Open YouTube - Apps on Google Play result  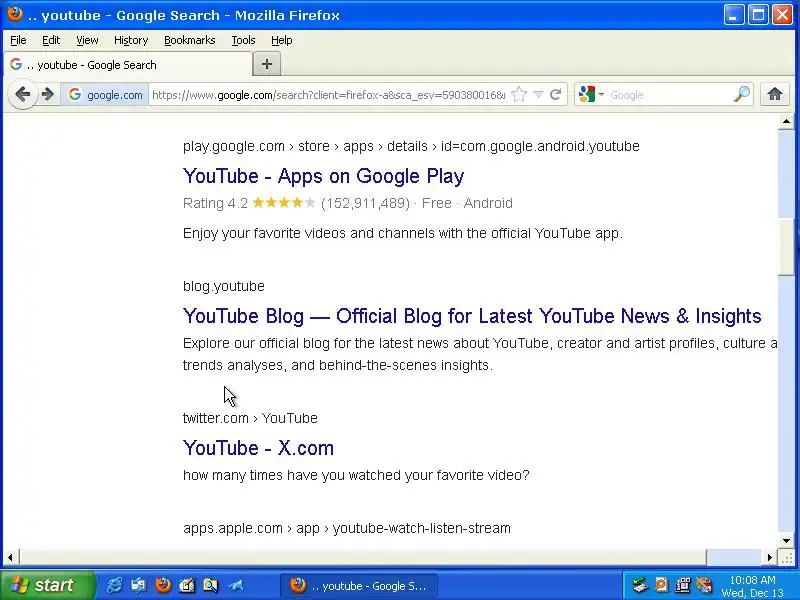[323, 176]
